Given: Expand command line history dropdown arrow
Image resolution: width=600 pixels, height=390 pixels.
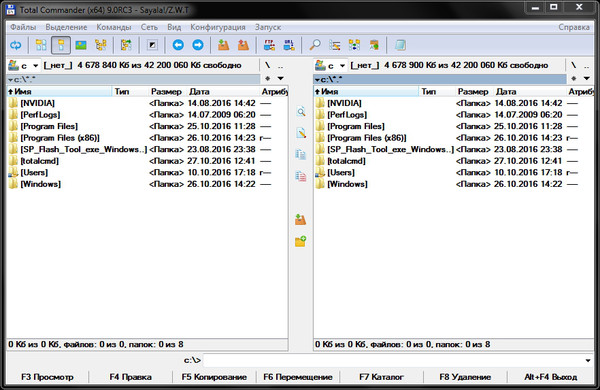Looking at the screenshot, I should [588, 360].
